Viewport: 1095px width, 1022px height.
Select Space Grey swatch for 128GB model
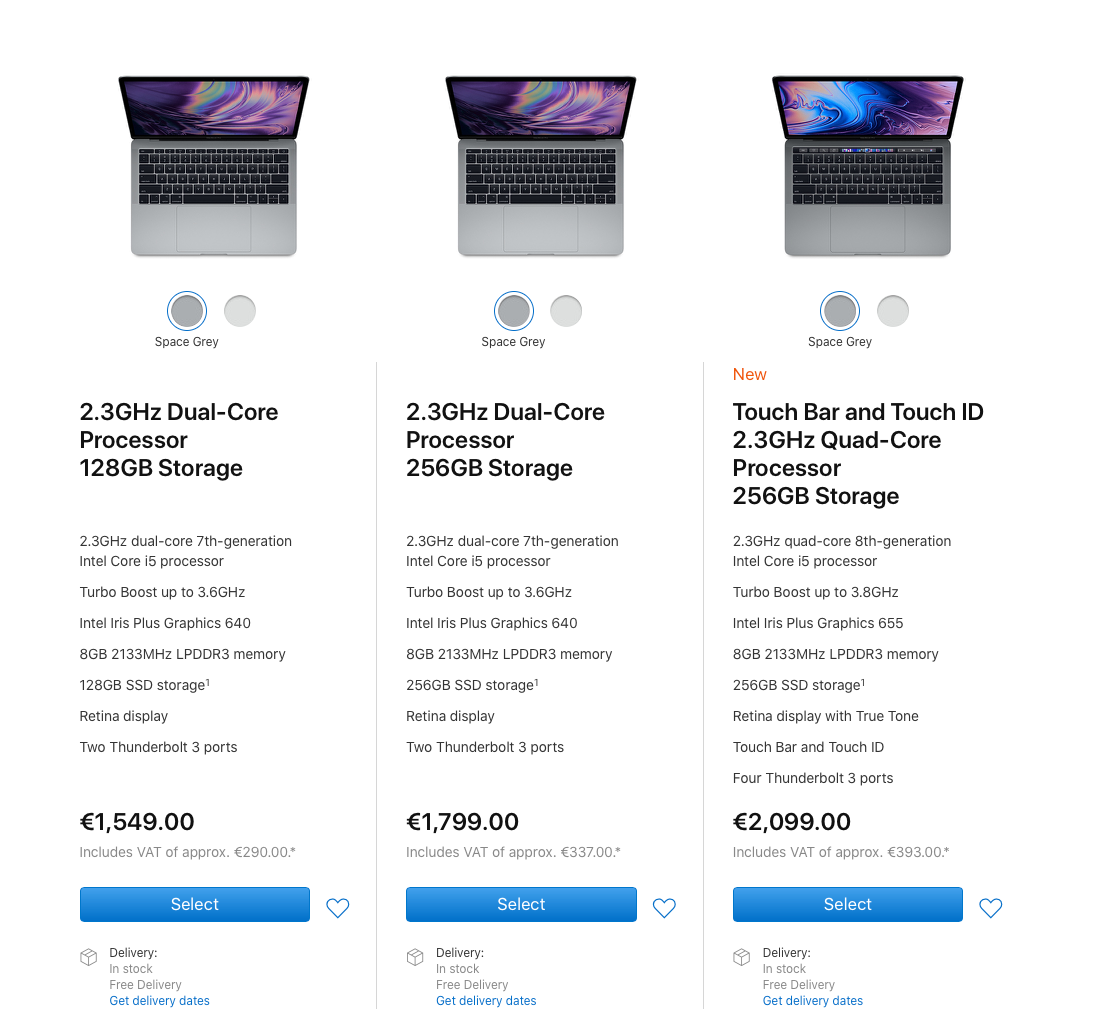187,311
